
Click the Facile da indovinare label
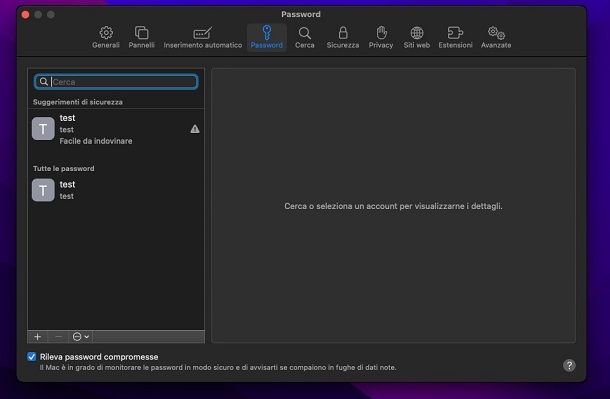coord(96,141)
